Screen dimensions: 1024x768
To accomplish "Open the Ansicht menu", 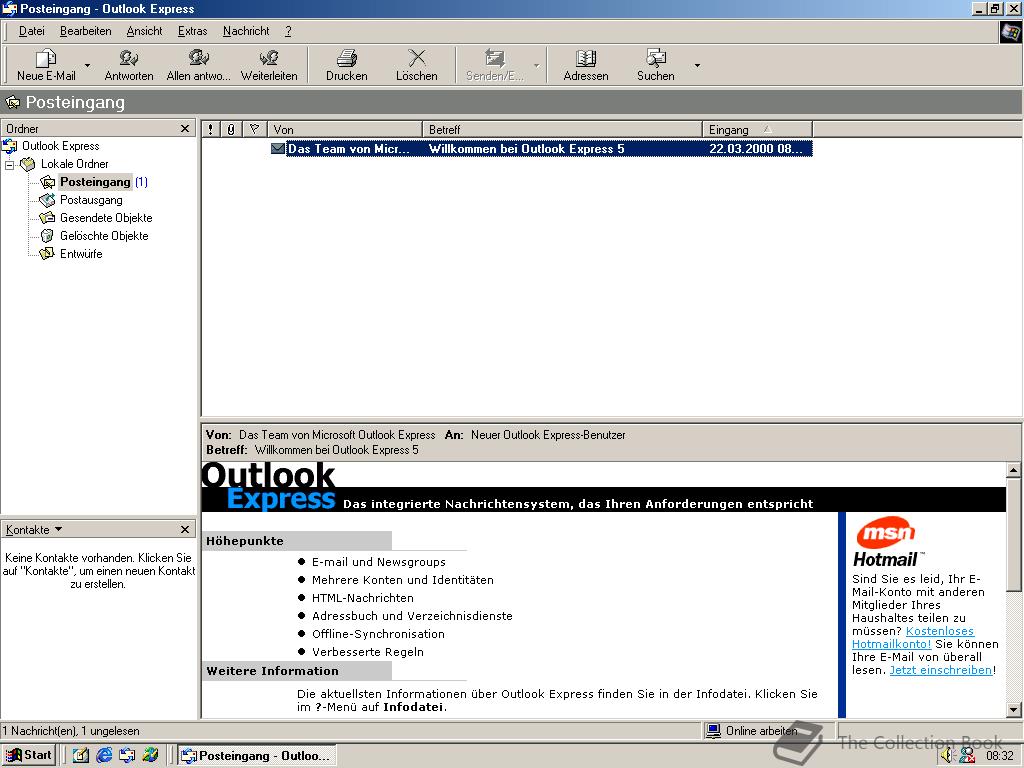I will tap(144, 31).
